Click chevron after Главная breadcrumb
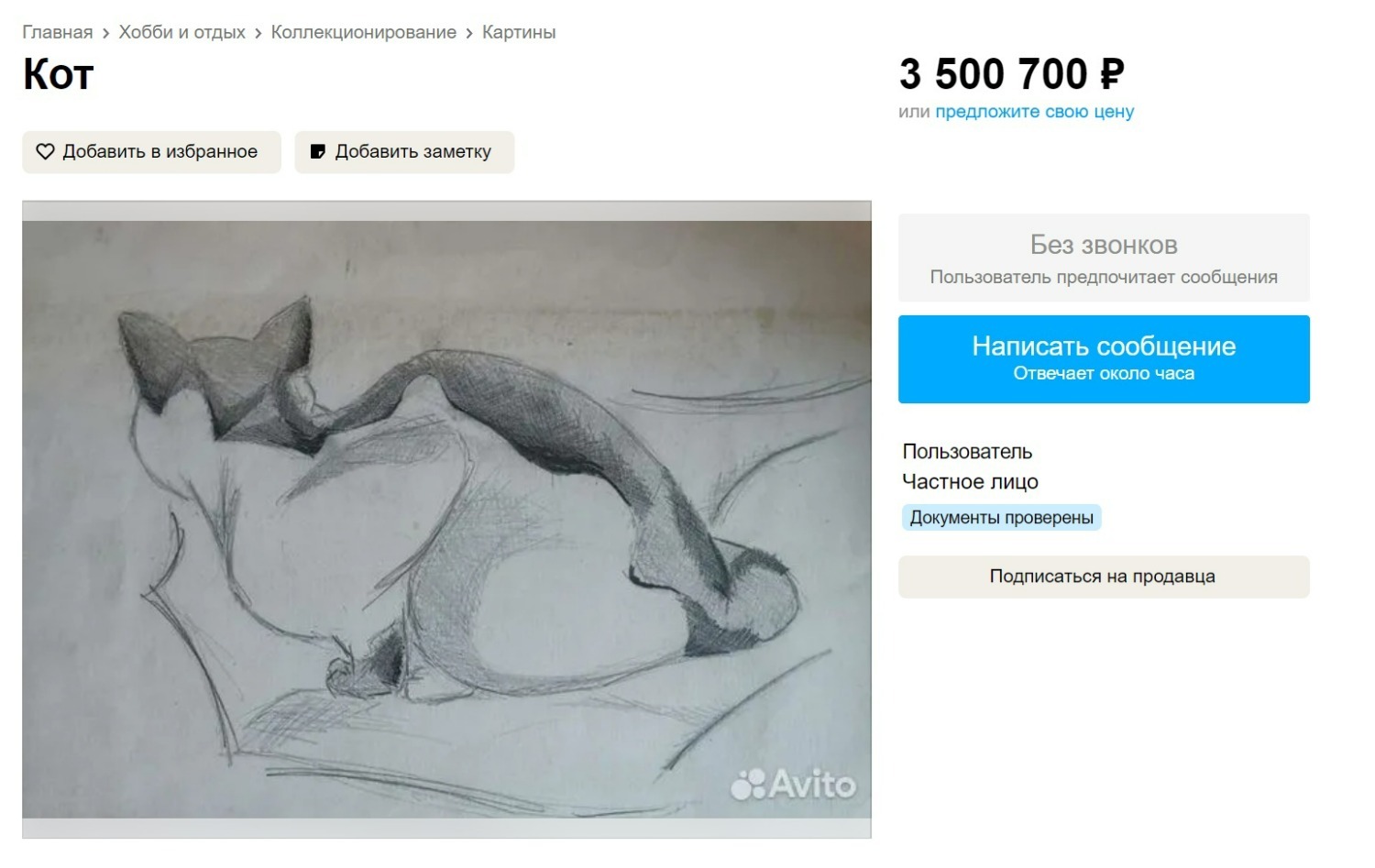The width and height of the screenshot is (1375, 868). [x=106, y=33]
